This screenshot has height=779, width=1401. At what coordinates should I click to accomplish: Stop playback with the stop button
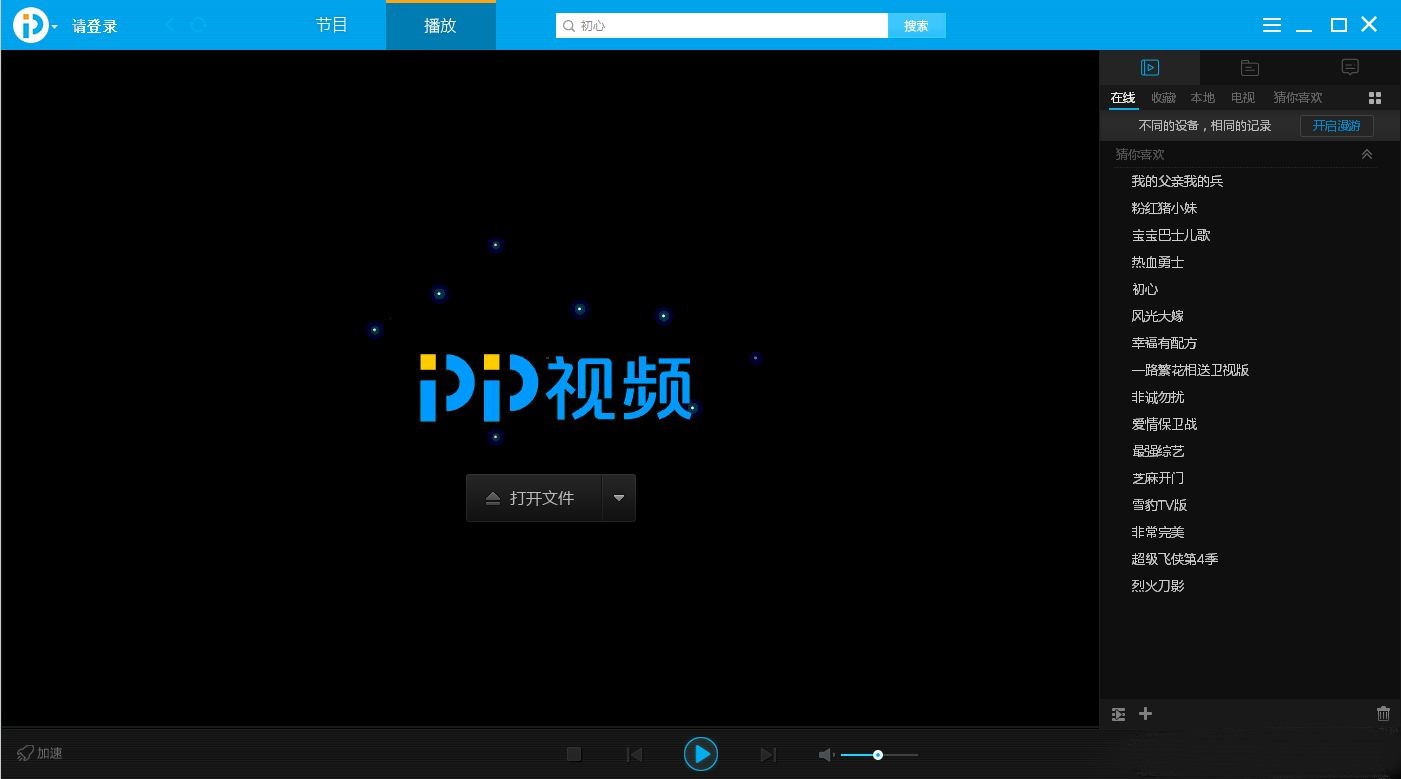point(574,754)
